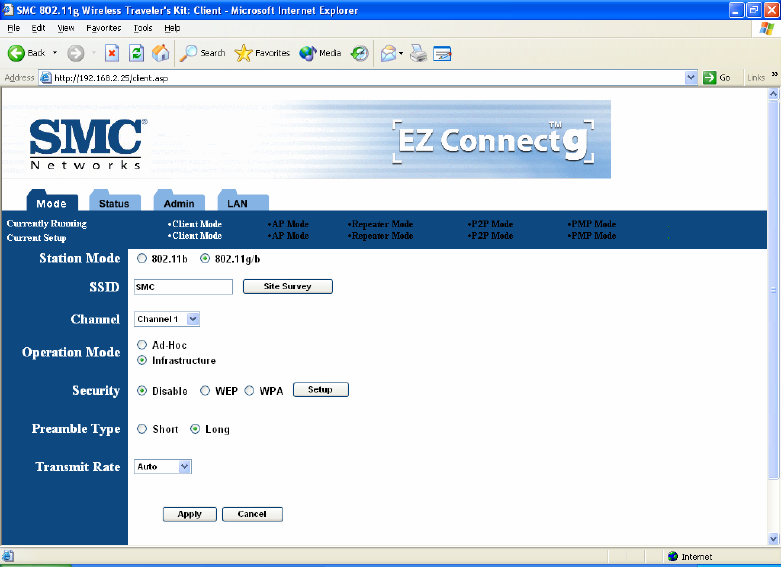781x567 pixels.
Task: Choose Ad-Hoc operation mode
Action: point(142,345)
